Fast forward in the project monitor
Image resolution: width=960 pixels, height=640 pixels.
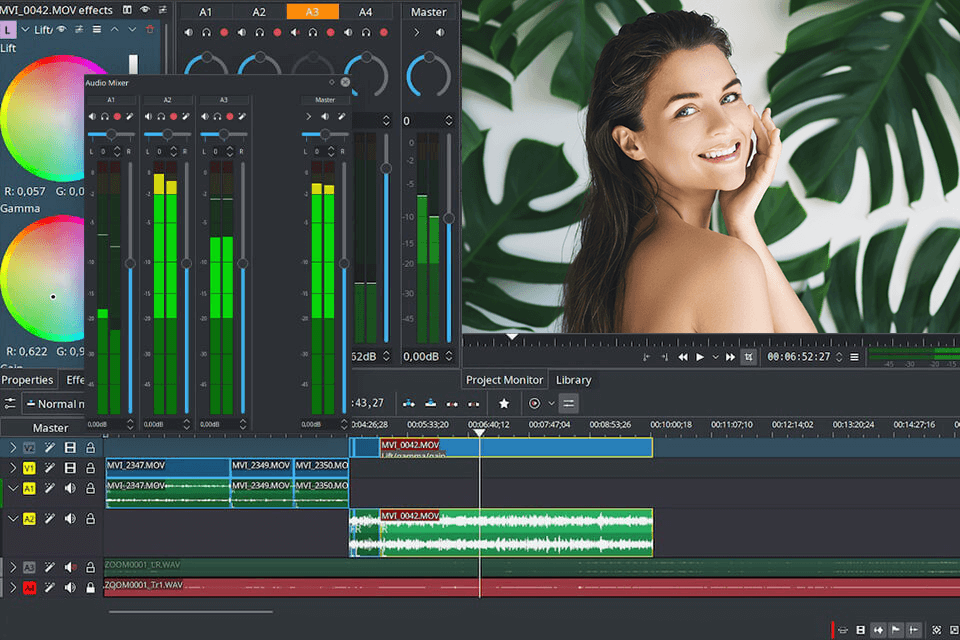pos(730,357)
